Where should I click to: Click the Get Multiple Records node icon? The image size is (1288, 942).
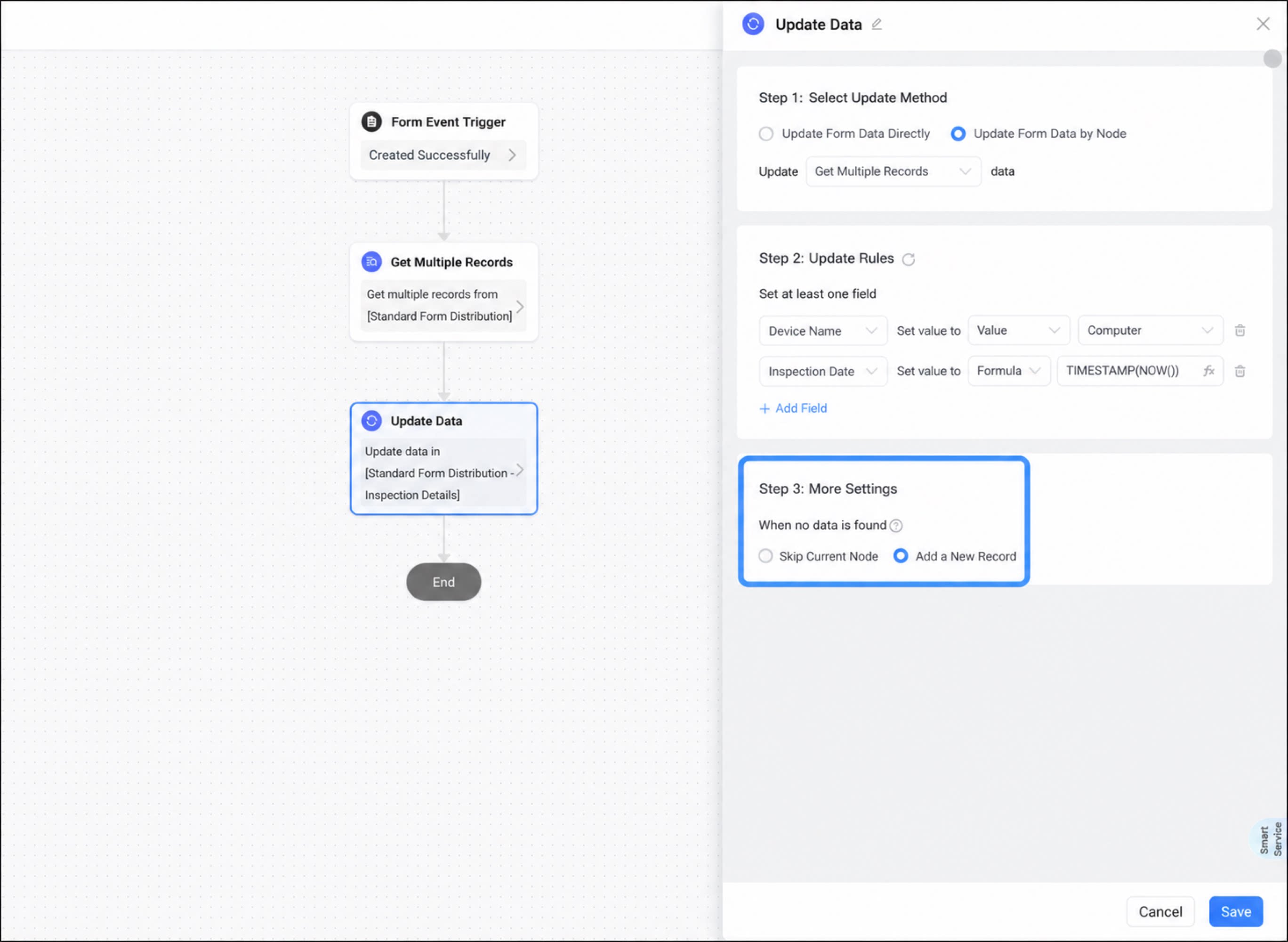coord(371,262)
